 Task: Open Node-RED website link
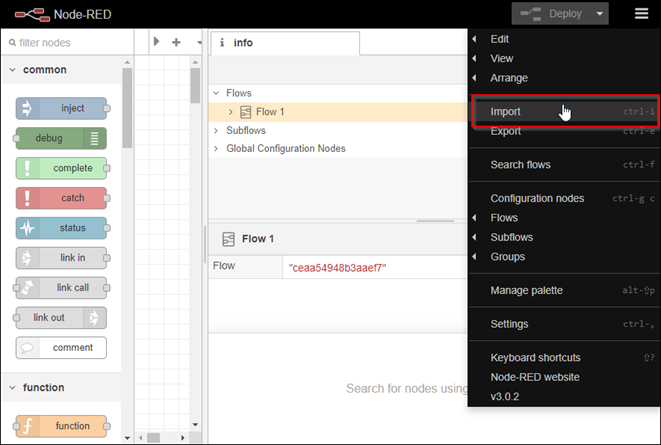[535, 377]
